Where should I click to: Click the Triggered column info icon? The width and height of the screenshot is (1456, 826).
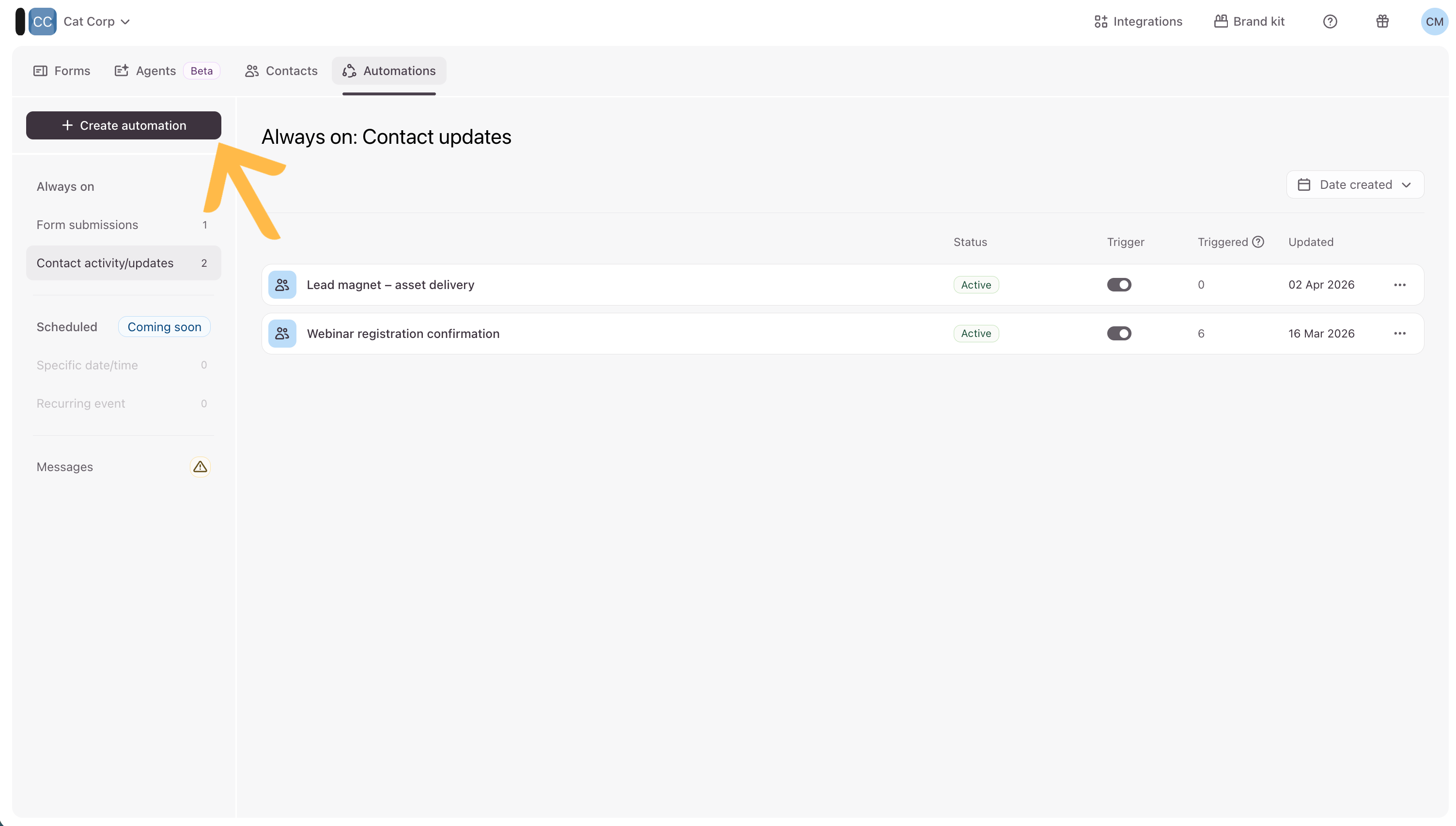click(x=1258, y=242)
